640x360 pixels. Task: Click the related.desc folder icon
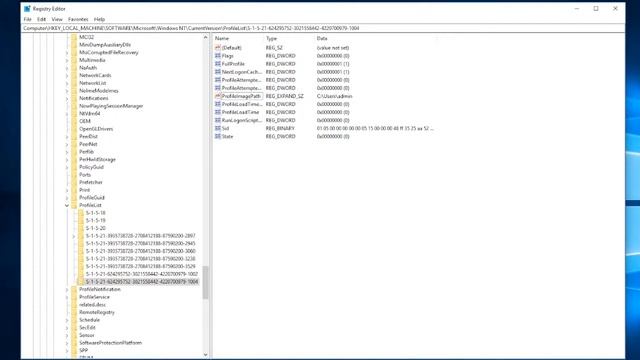click(74, 305)
